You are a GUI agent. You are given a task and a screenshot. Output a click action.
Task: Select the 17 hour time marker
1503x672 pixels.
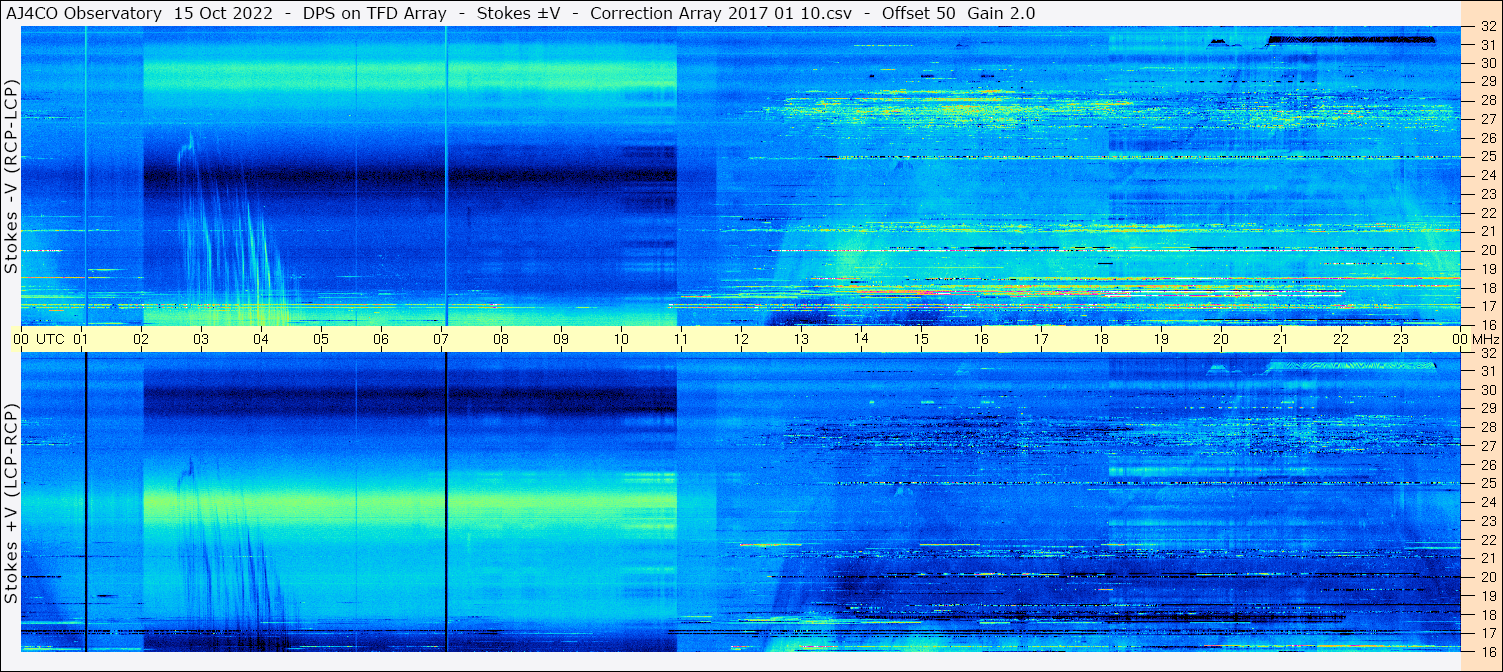(1041, 339)
